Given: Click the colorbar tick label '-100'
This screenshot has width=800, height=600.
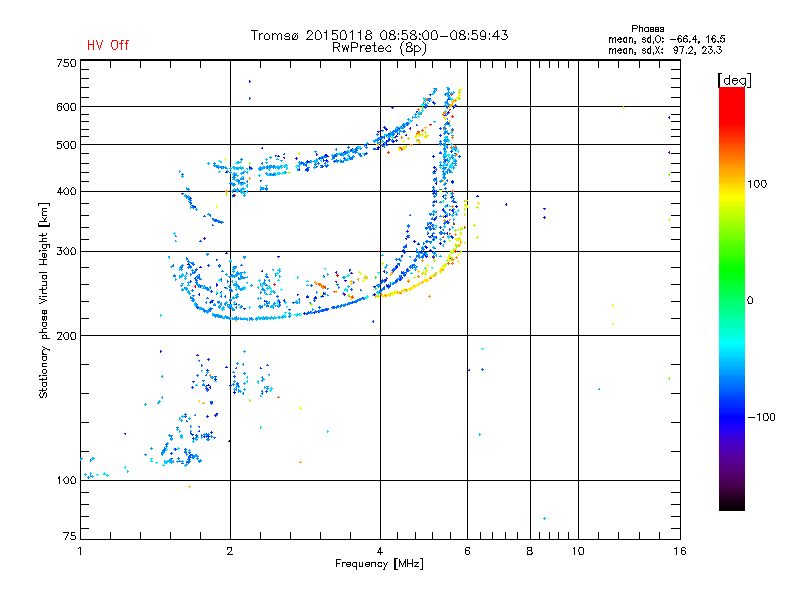Looking at the screenshot, I should pyautogui.click(x=761, y=417).
